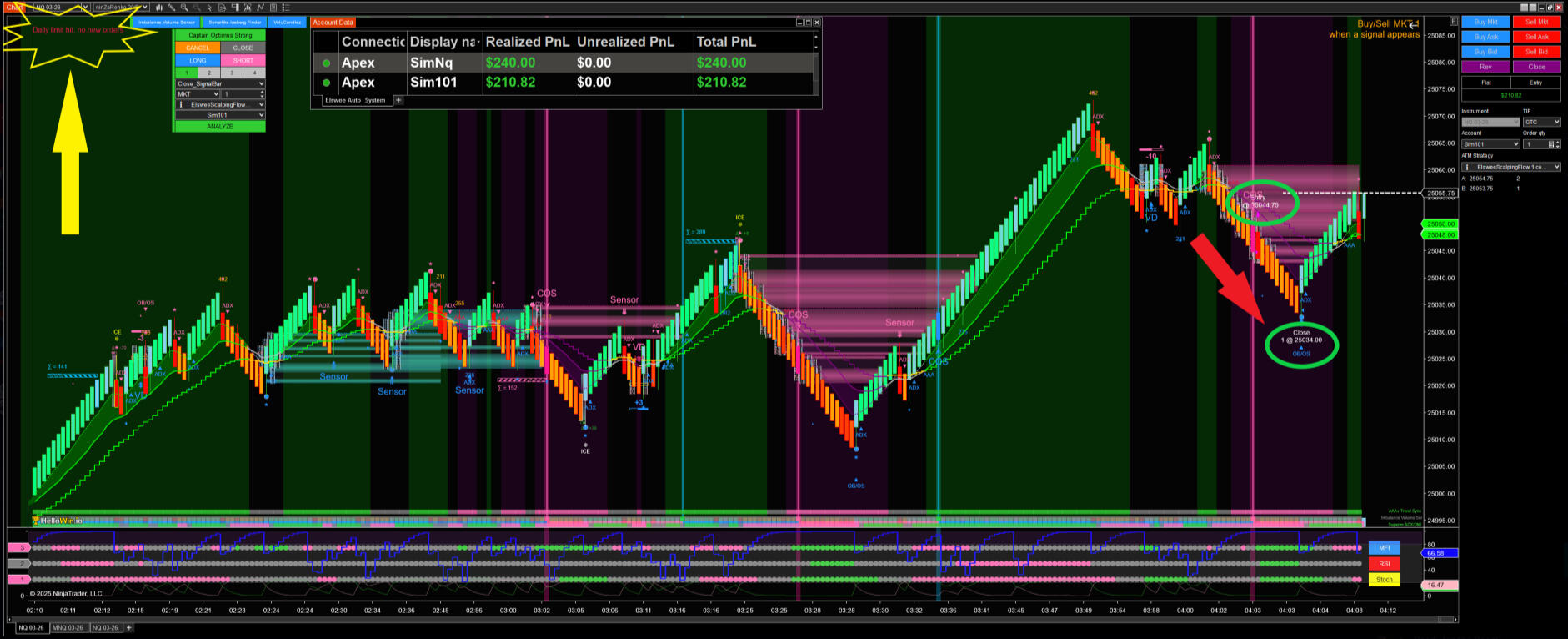Switch to the MNQ 03-26 chart tab
Screen dimensions: 1568x639
(68, 627)
